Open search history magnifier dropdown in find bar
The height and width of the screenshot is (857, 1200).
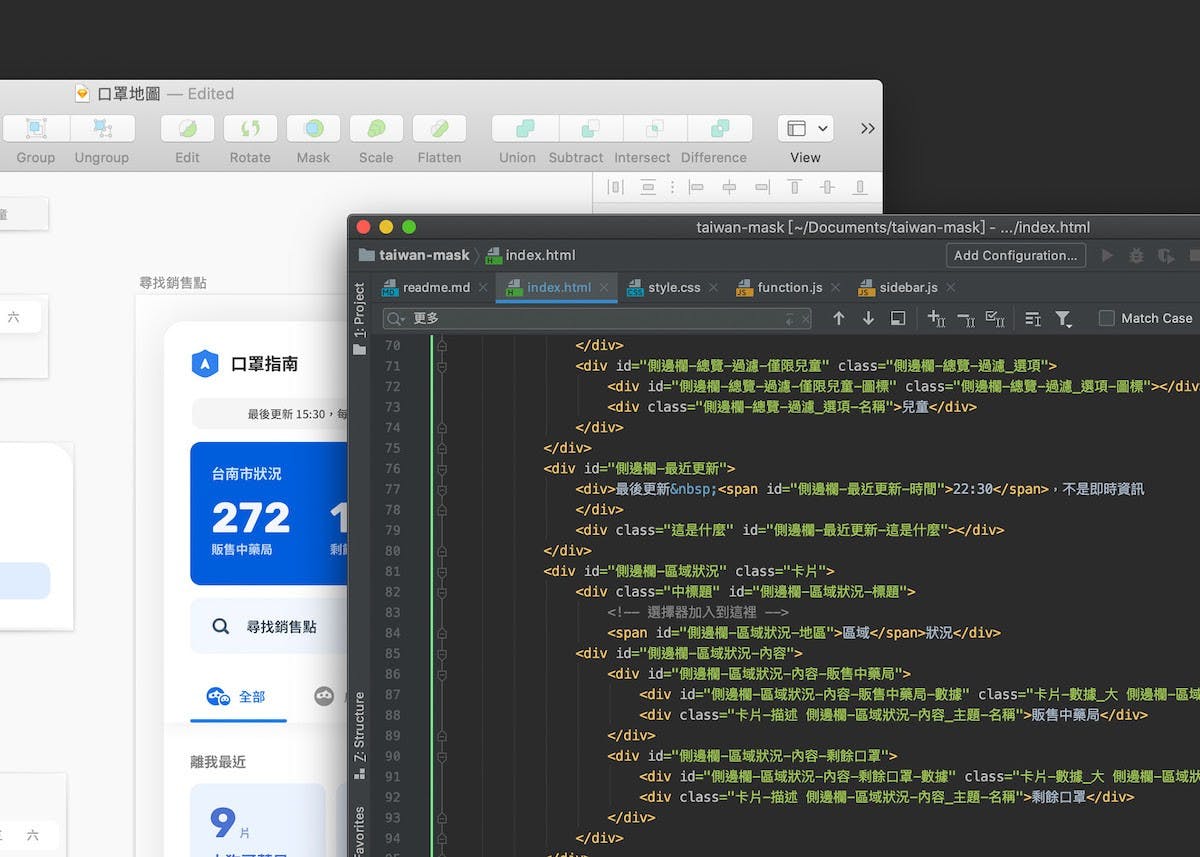click(396, 319)
